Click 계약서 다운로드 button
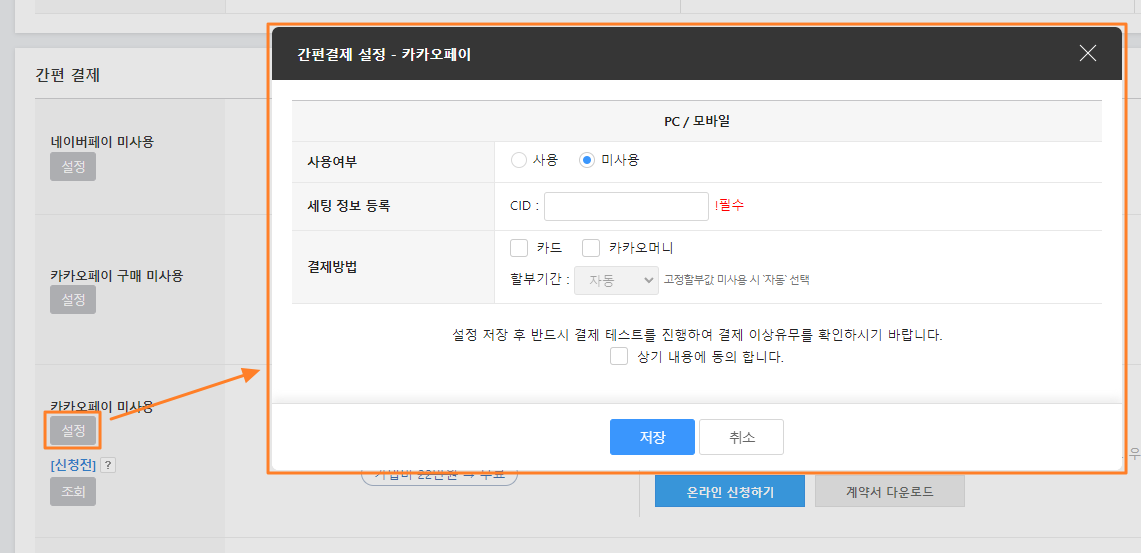1141x553 pixels. click(x=890, y=492)
